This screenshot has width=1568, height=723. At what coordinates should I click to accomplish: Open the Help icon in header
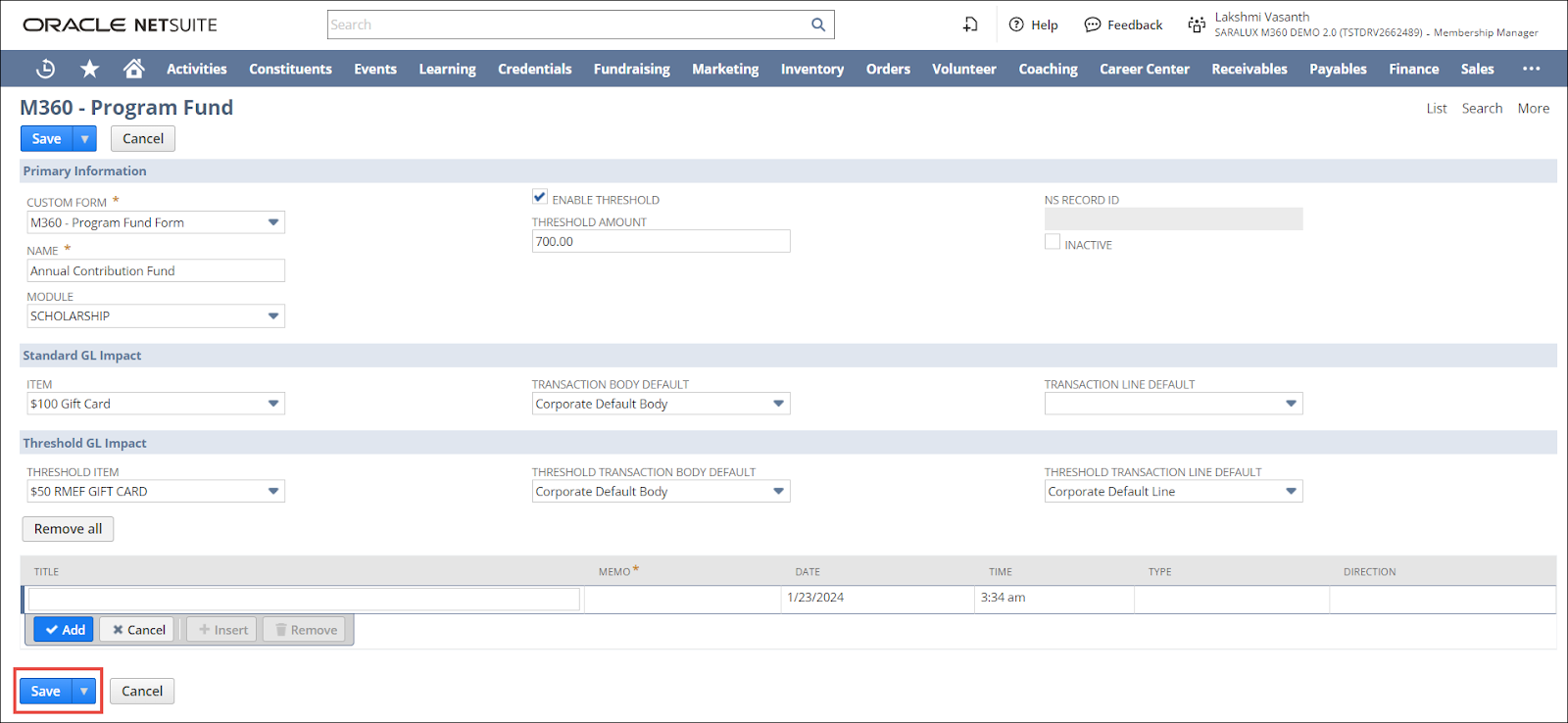coord(1016,24)
